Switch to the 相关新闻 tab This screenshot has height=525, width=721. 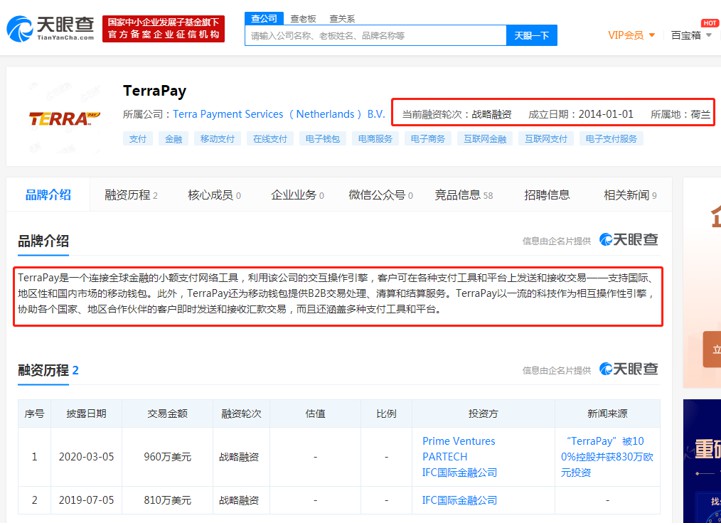pyautogui.click(x=630, y=195)
